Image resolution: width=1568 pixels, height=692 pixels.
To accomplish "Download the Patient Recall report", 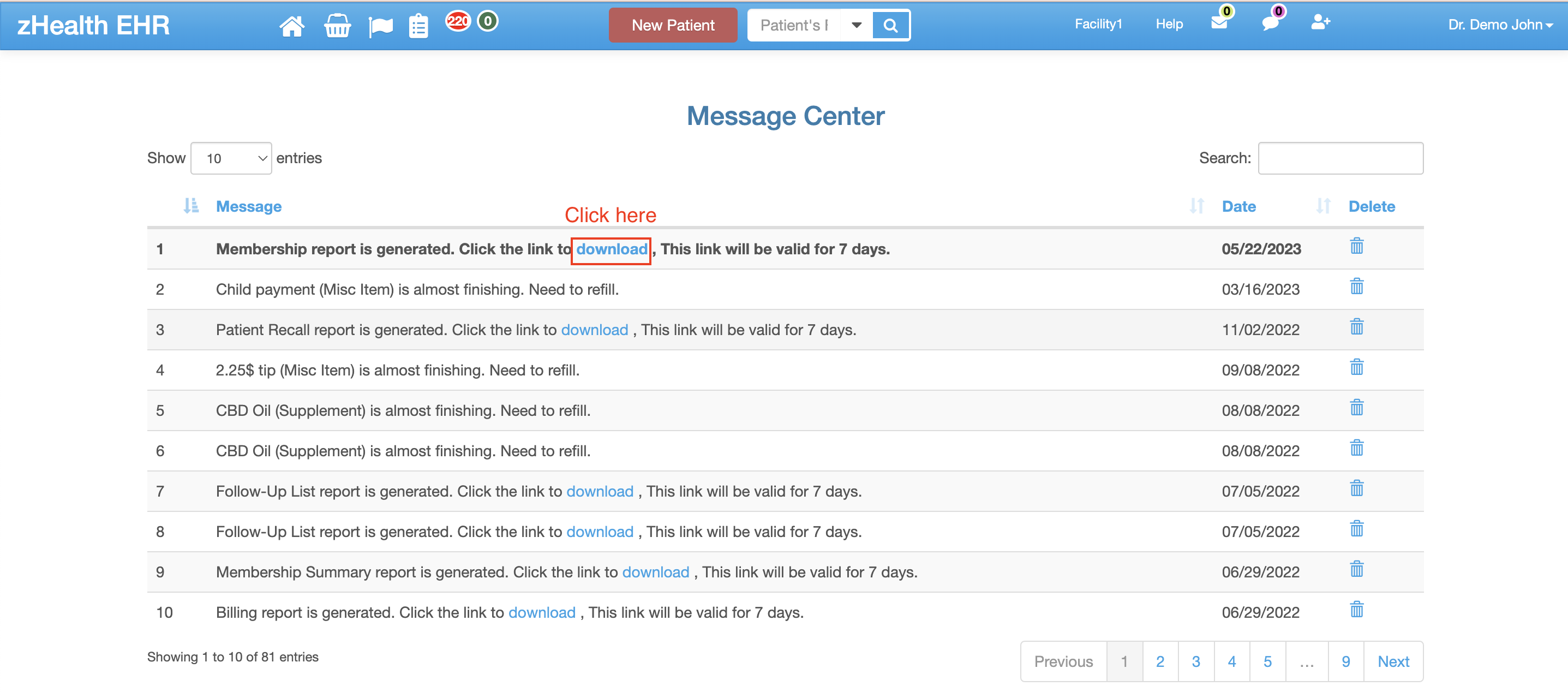I will click(x=594, y=330).
